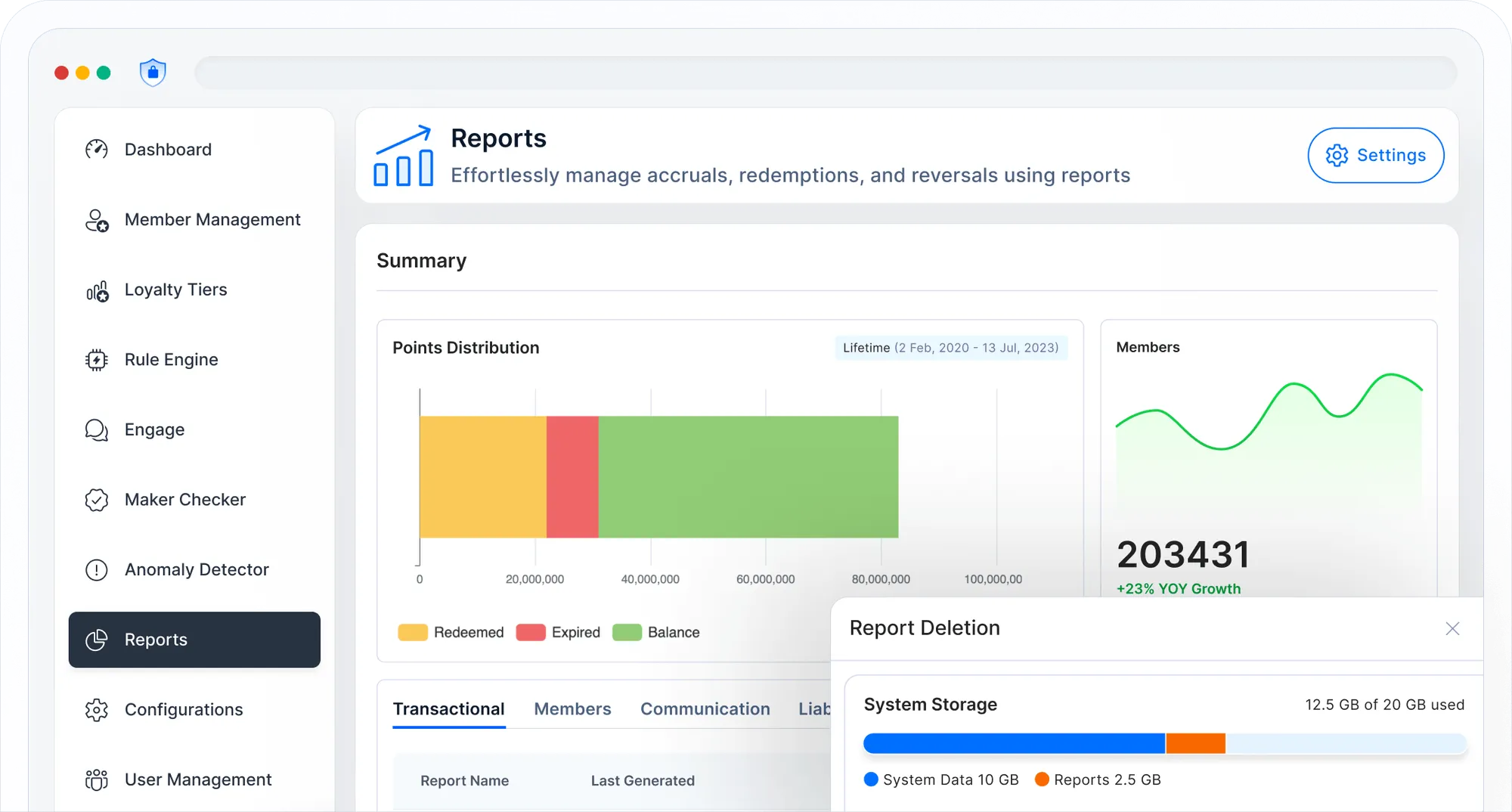The height and width of the screenshot is (812, 1512).
Task: Click the System Storage usage bar
Action: (1164, 743)
